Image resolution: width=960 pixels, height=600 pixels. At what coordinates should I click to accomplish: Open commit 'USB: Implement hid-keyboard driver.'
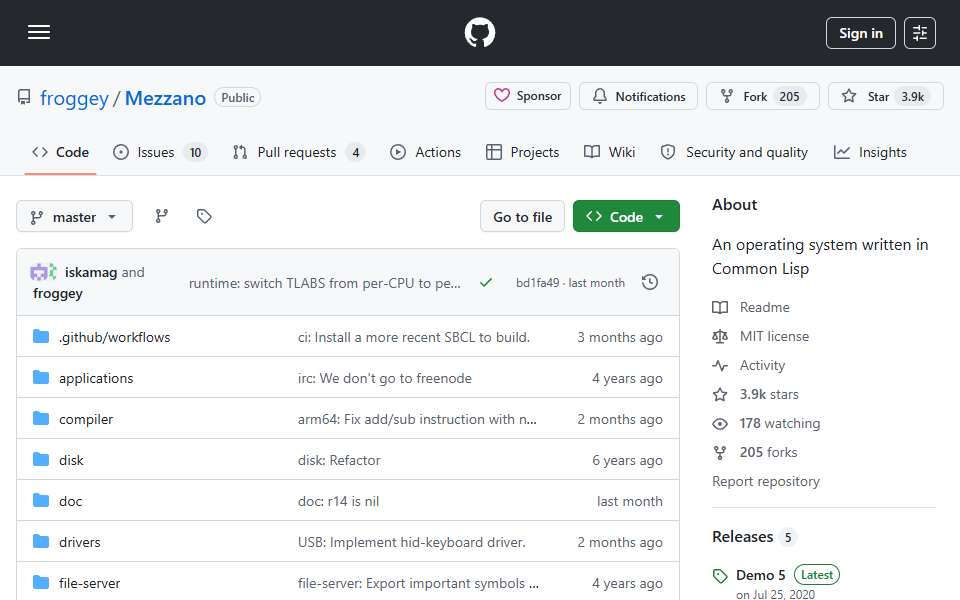pos(411,542)
